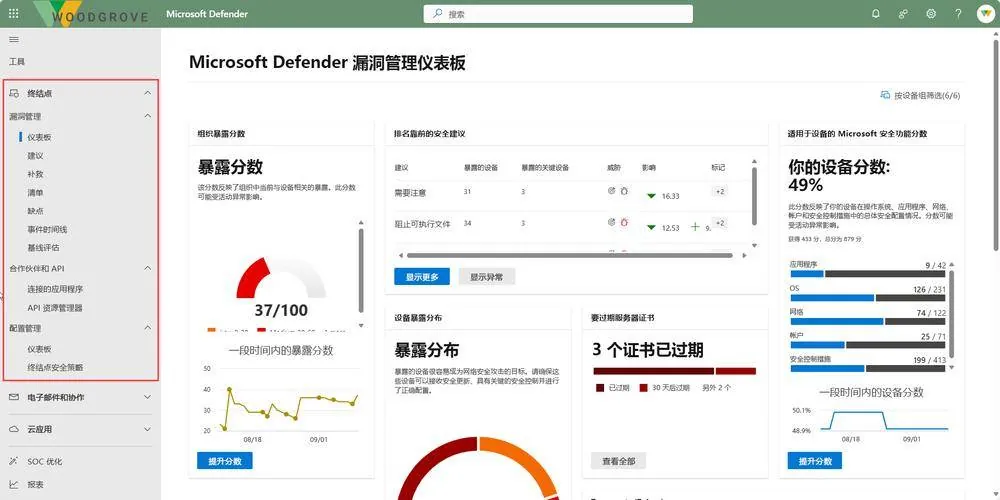Open 仪表板 under 漏洞管理
This screenshot has height=500, width=1000.
[39, 137]
